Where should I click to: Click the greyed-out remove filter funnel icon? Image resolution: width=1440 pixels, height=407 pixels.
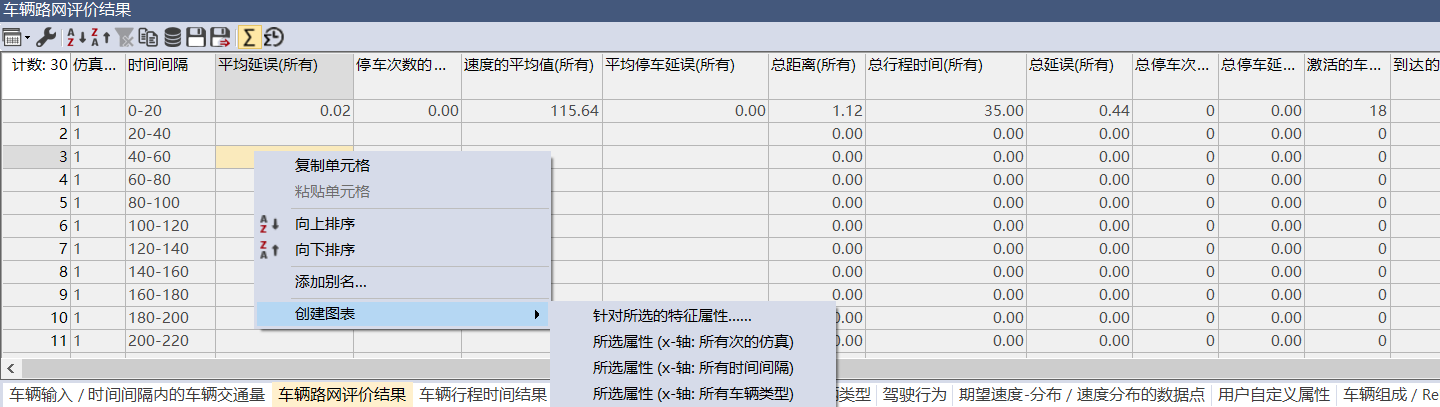tap(124, 38)
